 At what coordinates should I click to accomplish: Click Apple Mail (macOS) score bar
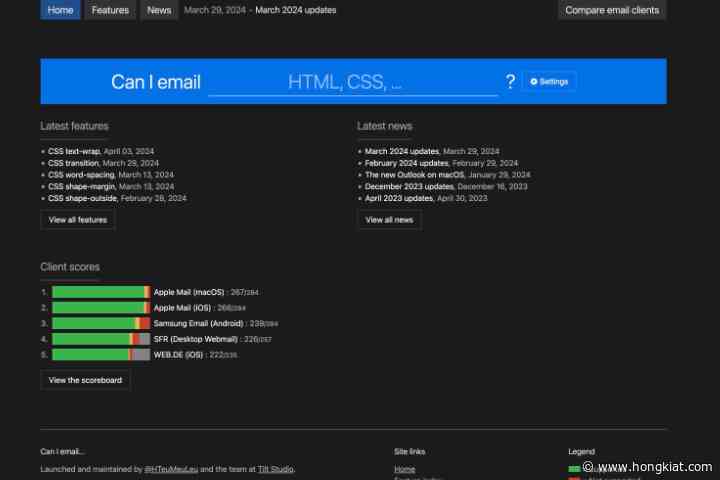tap(101, 292)
